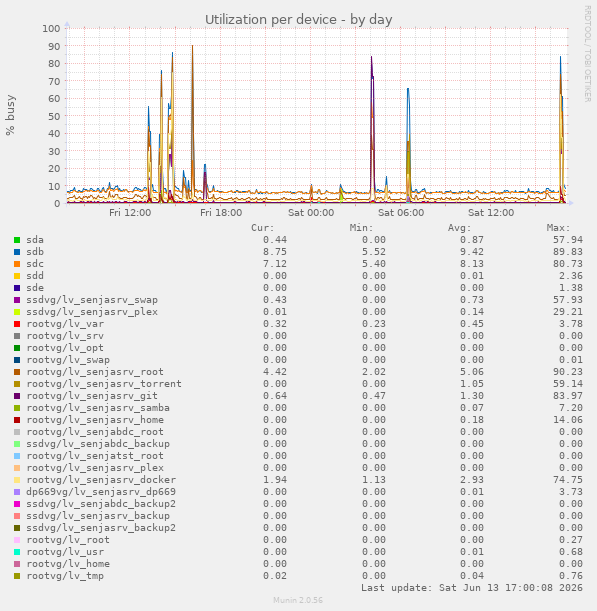Select the rootvg/lv_senjasrv_plex label

pyautogui.click(x=95, y=468)
